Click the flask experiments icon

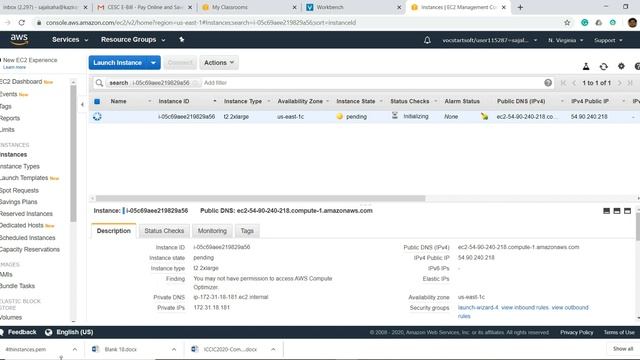point(586,66)
